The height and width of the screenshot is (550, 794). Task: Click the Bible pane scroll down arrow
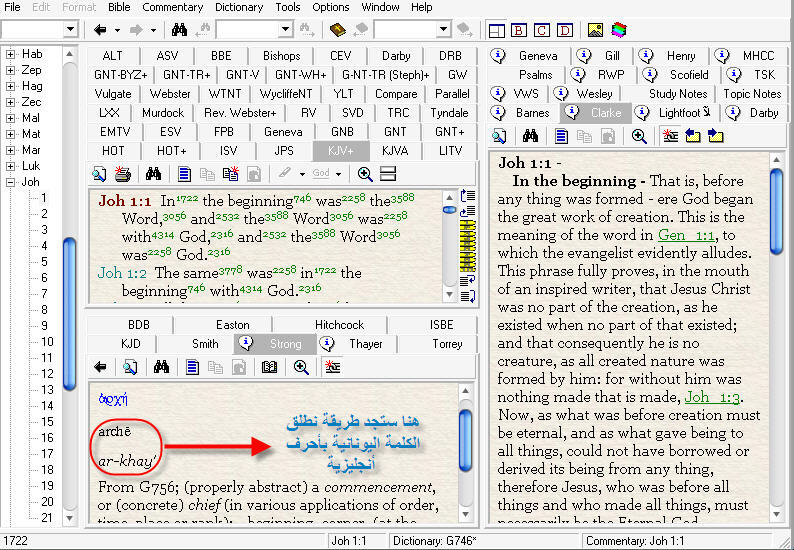[449, 295]
